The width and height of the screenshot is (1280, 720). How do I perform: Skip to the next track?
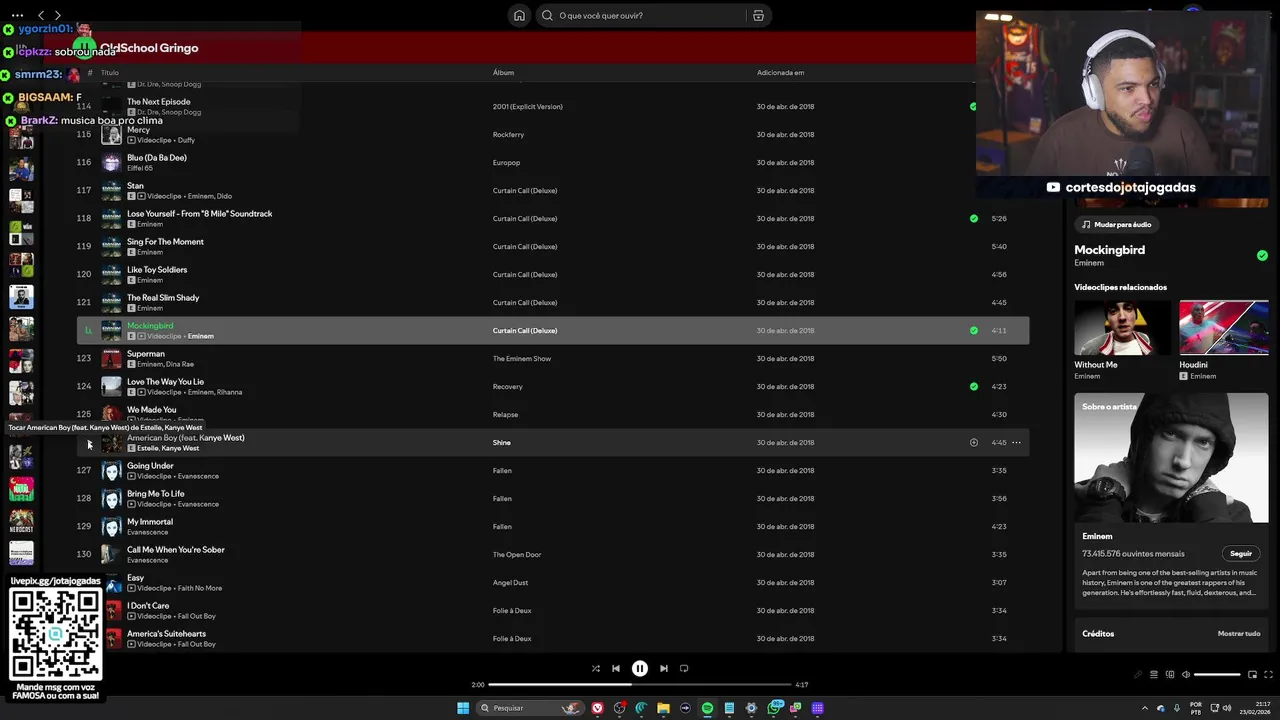664,668
